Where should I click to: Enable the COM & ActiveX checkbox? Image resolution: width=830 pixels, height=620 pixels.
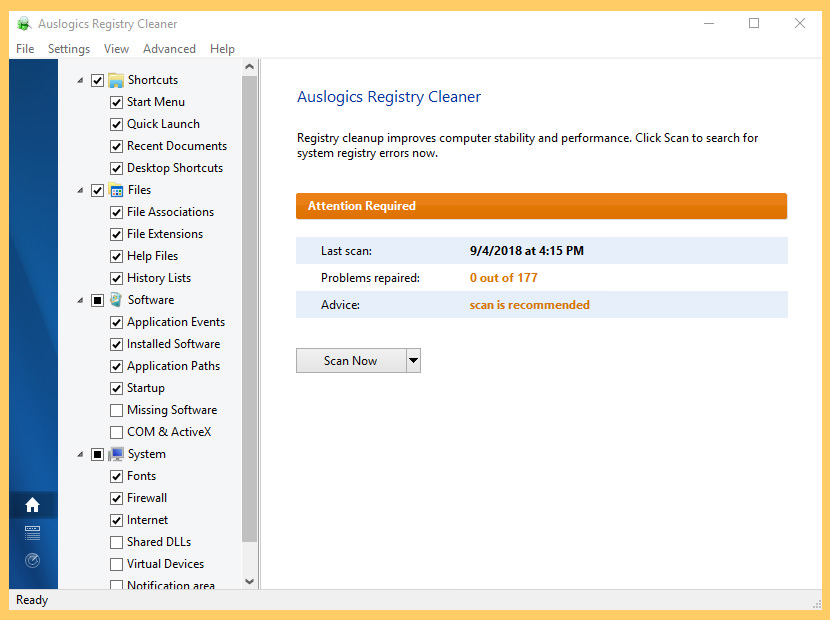point(116,432)
